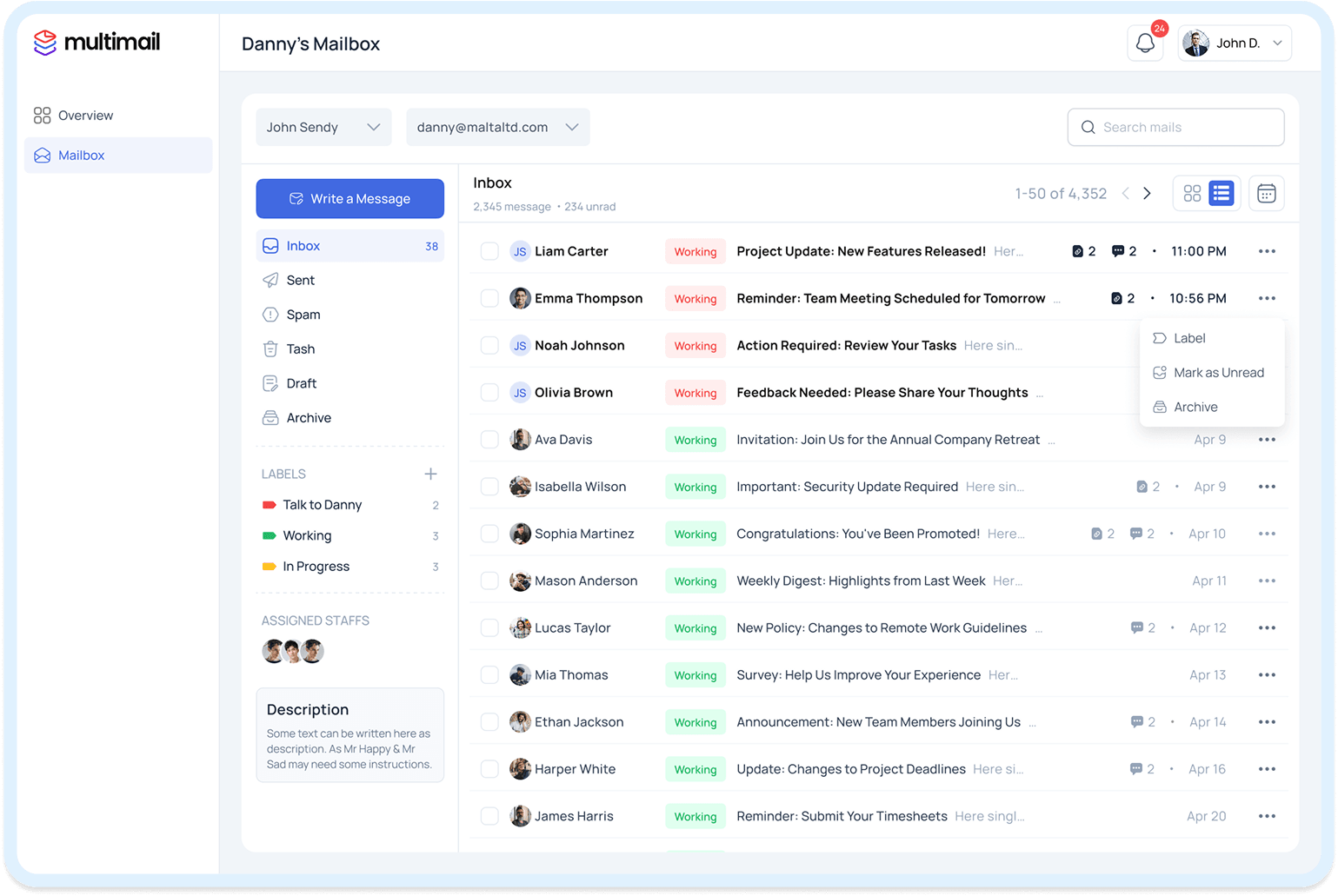This screenshot has height=896, width=1338.
Task: Open more options for Liam Carter's email
Action: coord(1267,251)
